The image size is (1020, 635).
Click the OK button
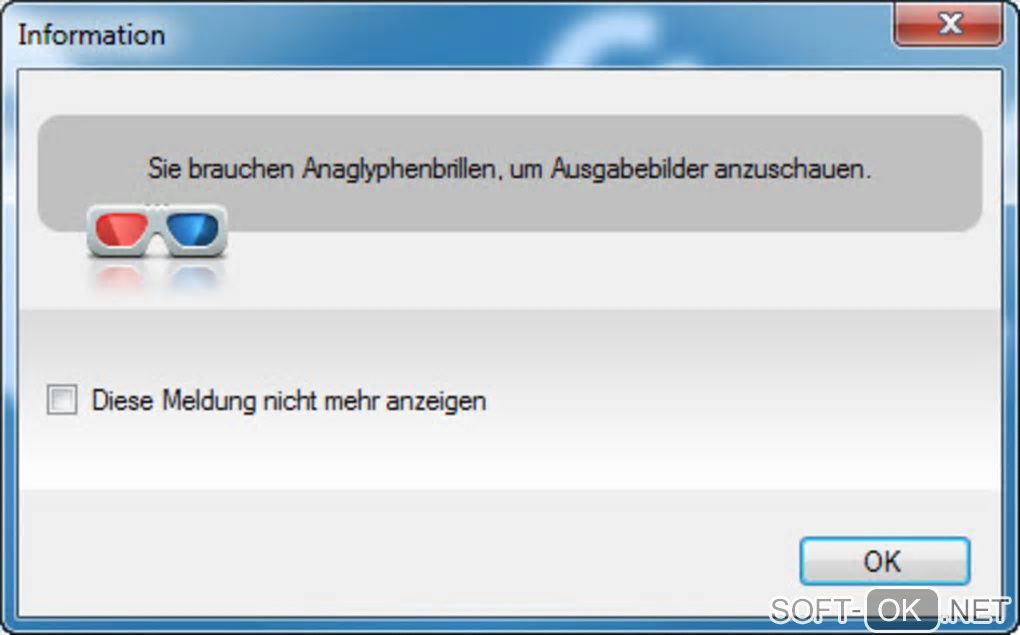pos(885,561)
